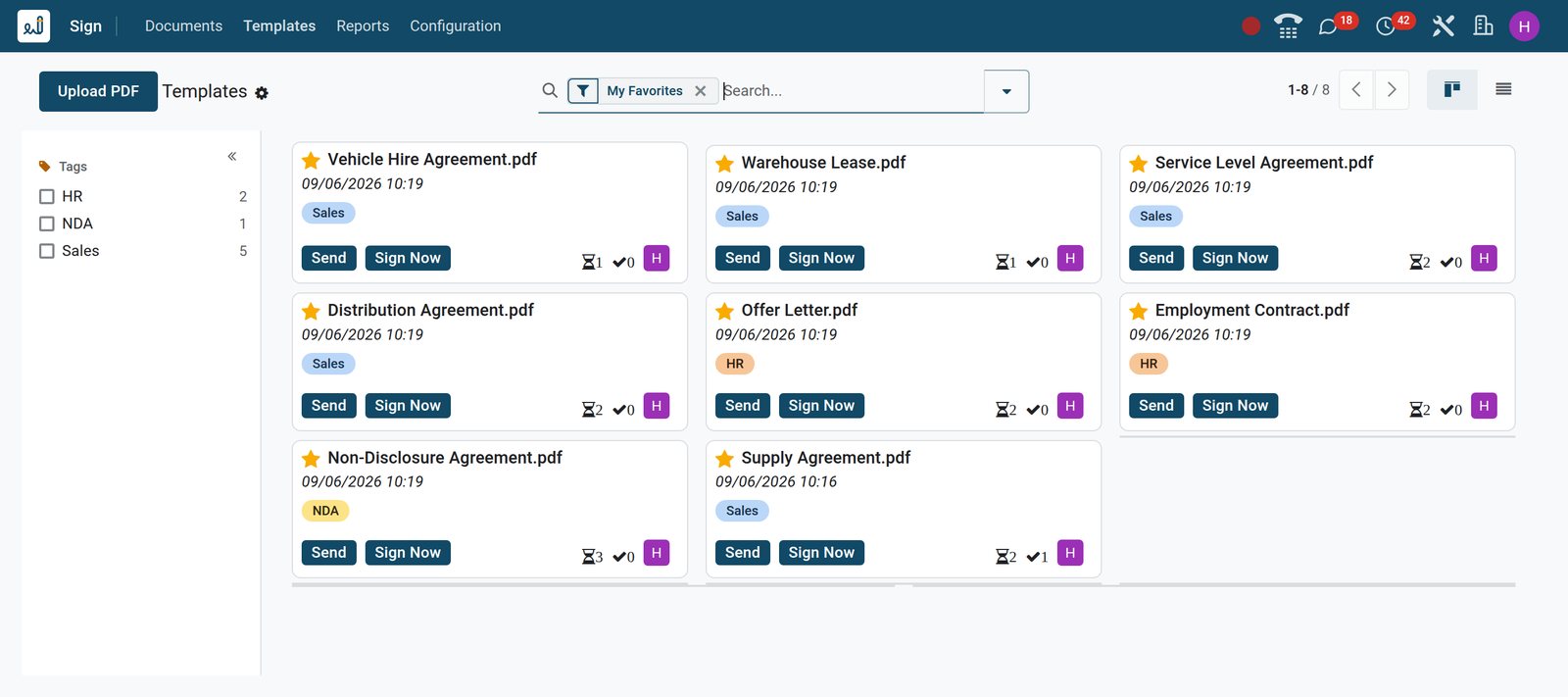
Task: Click the Sign app name
Action: (85, 26)
